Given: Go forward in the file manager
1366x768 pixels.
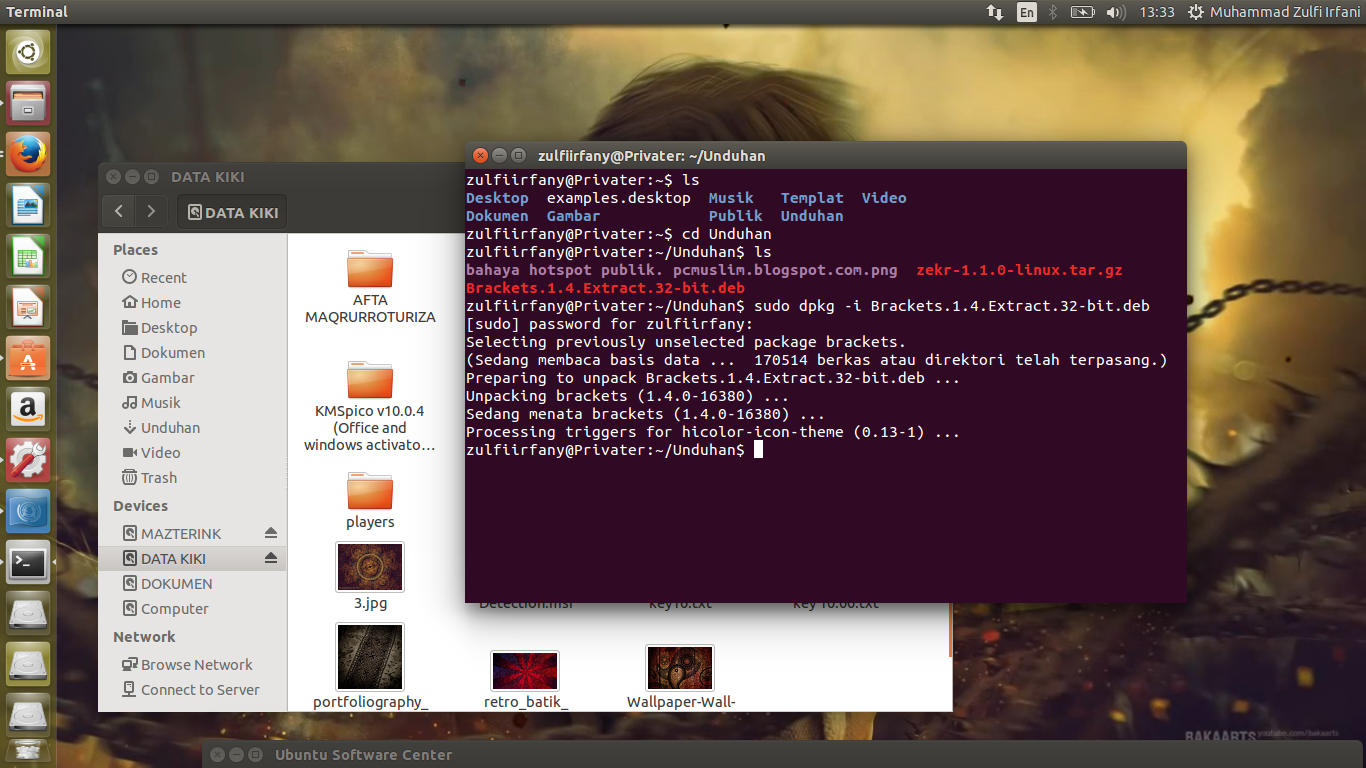Looking at the screenshot, I should [151, 211].
